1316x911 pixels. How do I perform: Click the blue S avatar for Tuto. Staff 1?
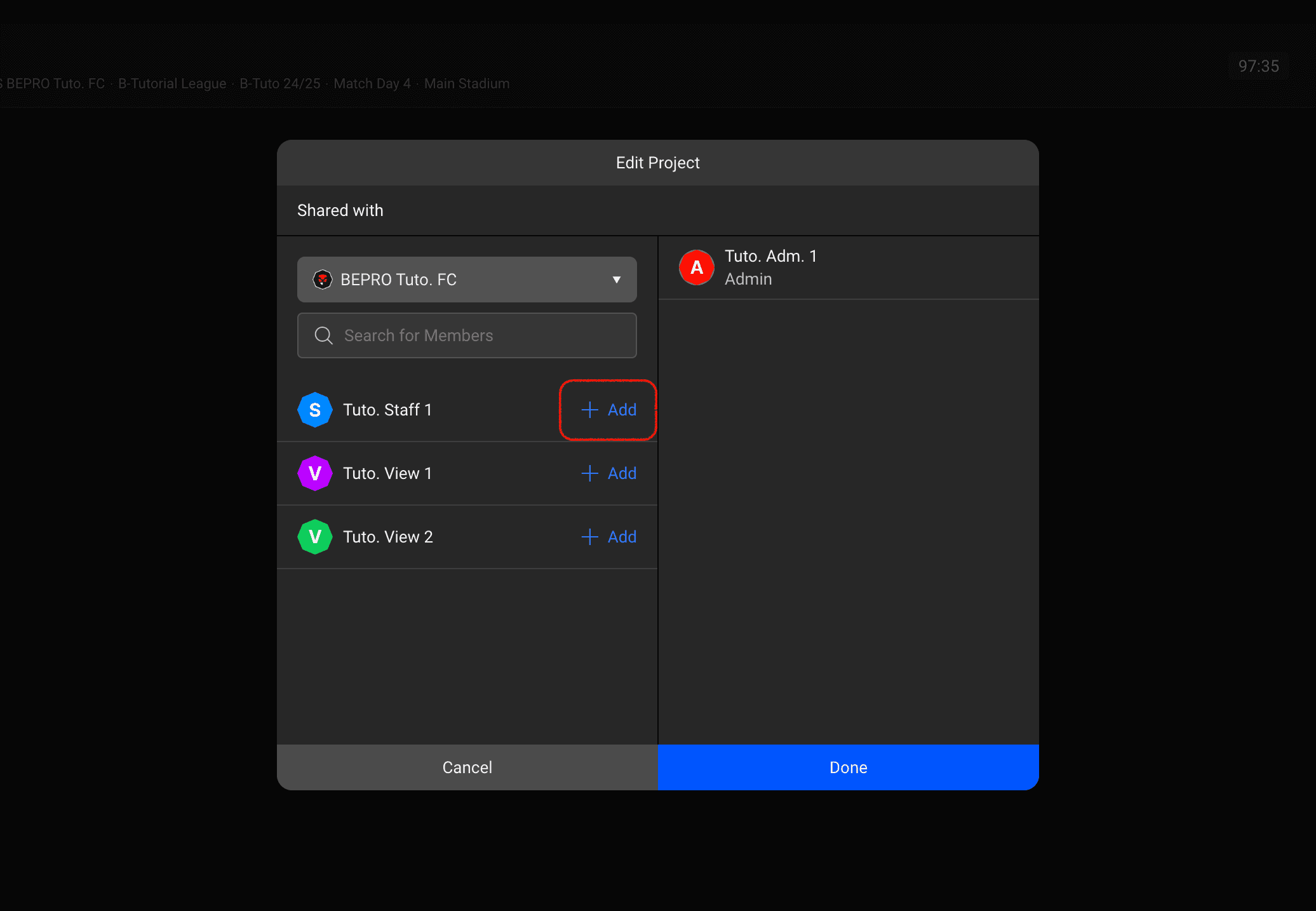[314, 410]
